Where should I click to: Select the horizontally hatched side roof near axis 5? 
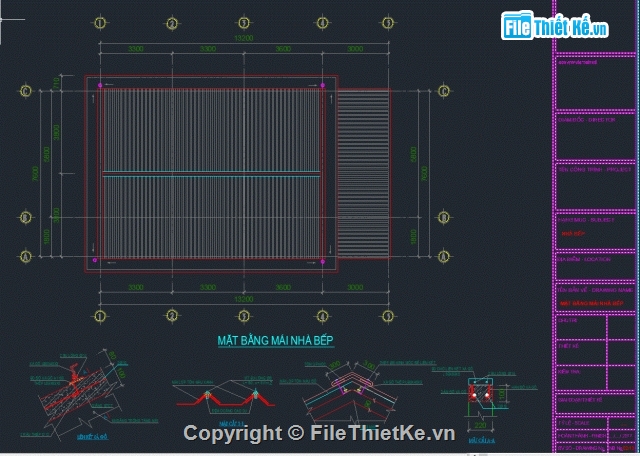pyautogui.click(x=363, y=174)
